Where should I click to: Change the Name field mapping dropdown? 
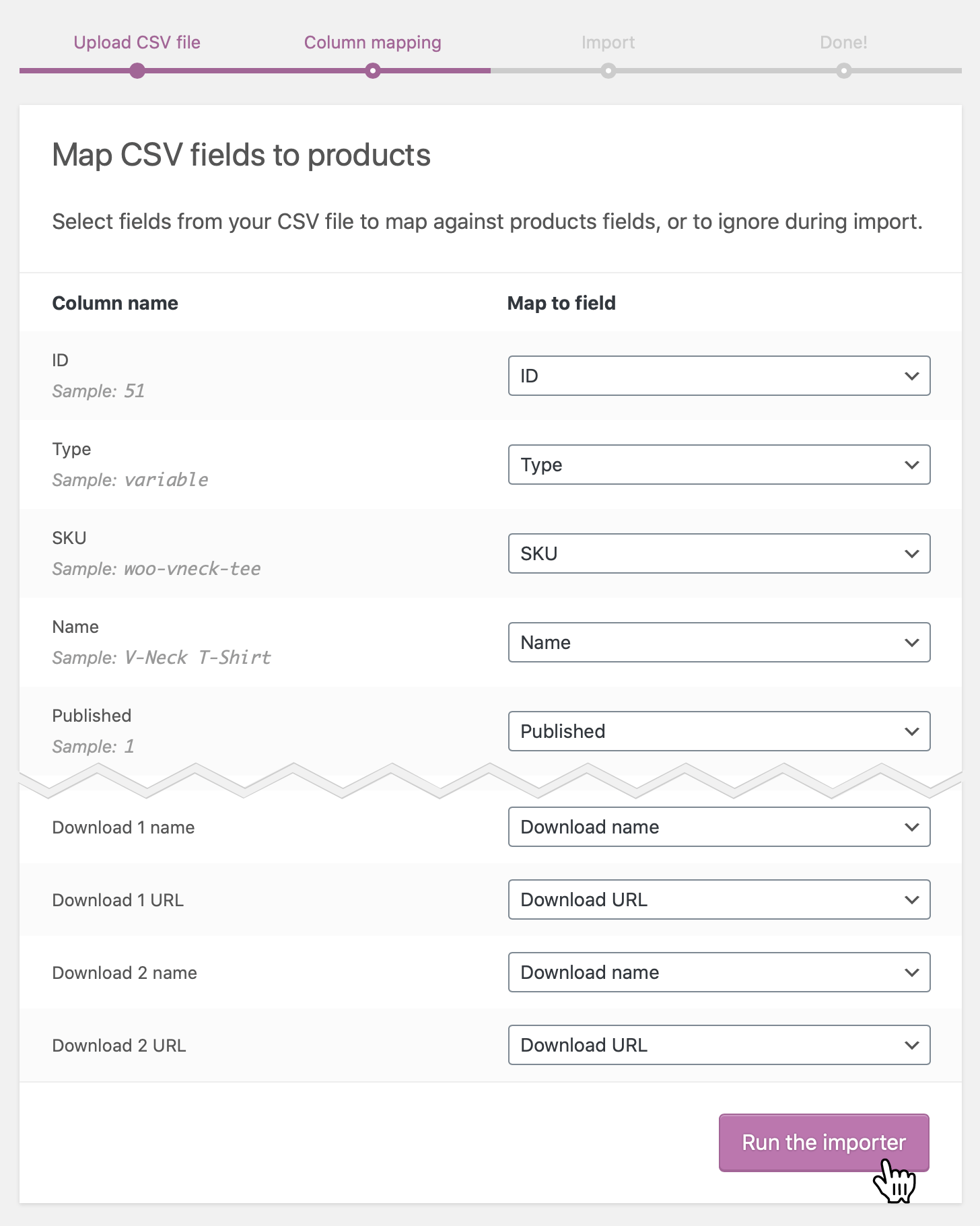coord(718,642)
